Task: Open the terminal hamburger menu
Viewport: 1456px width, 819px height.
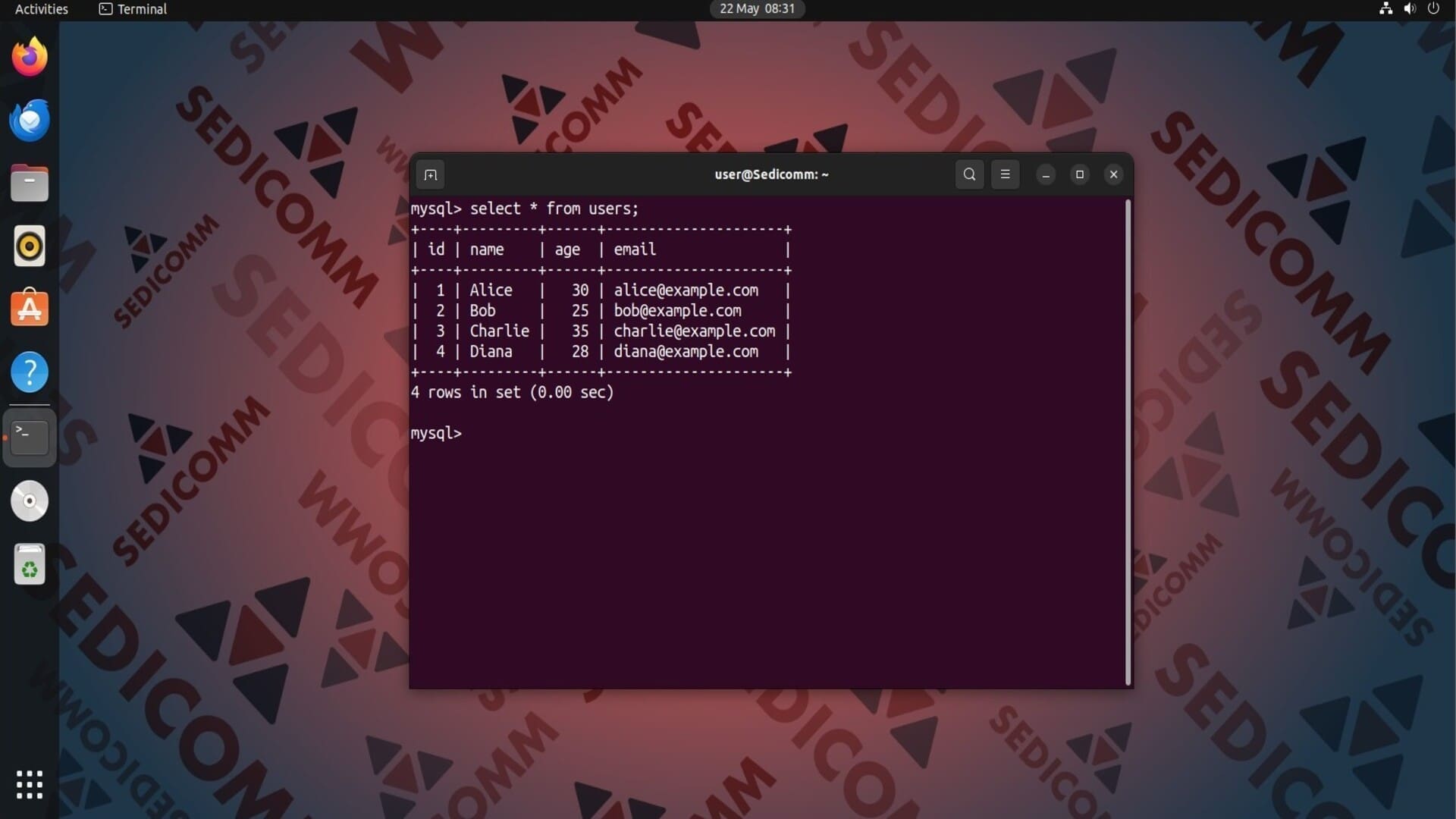Action: coord(1005,174)
